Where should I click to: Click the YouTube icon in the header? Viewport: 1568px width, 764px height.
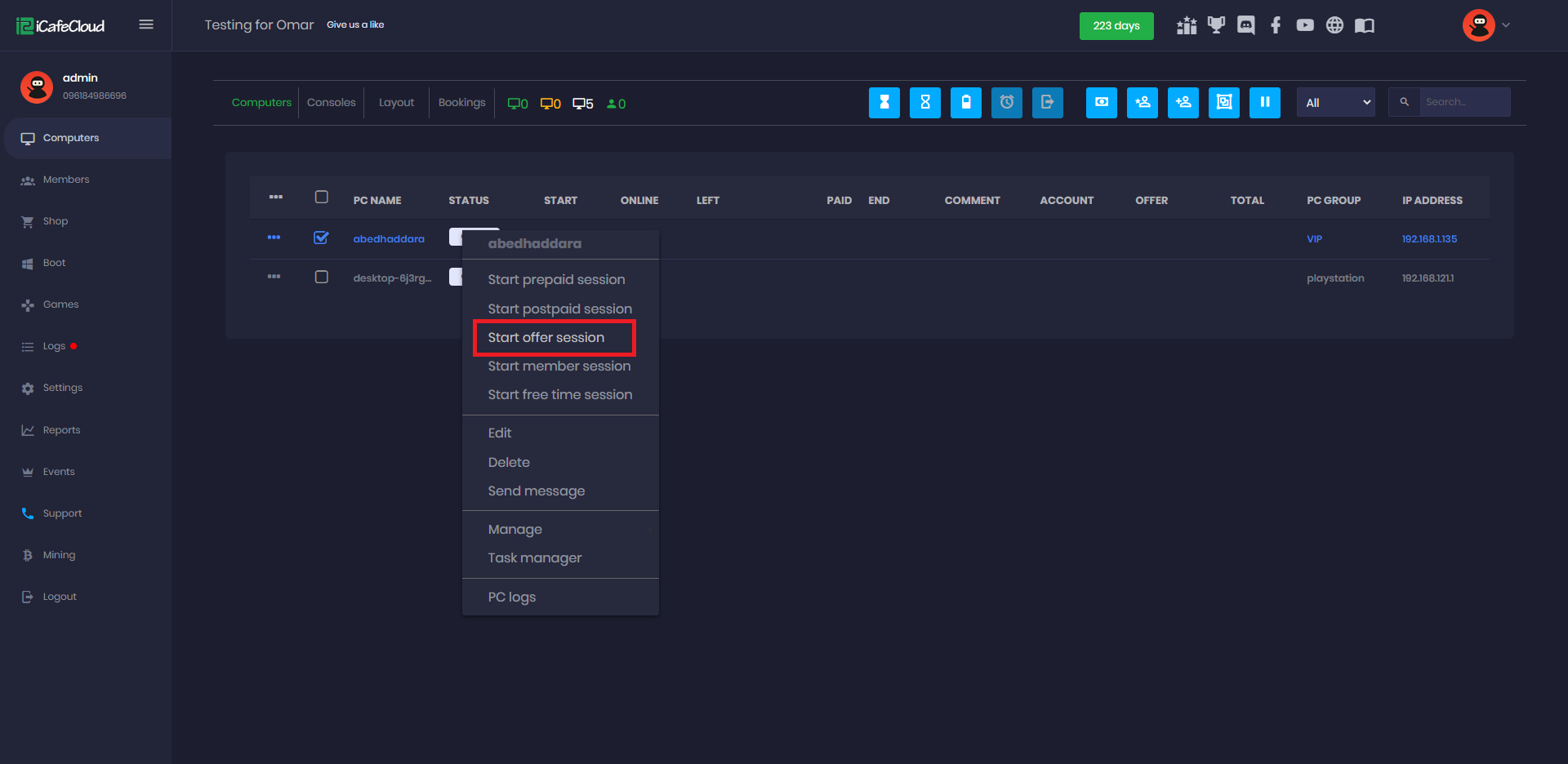pyautogui.click(x=1305, y=25)
